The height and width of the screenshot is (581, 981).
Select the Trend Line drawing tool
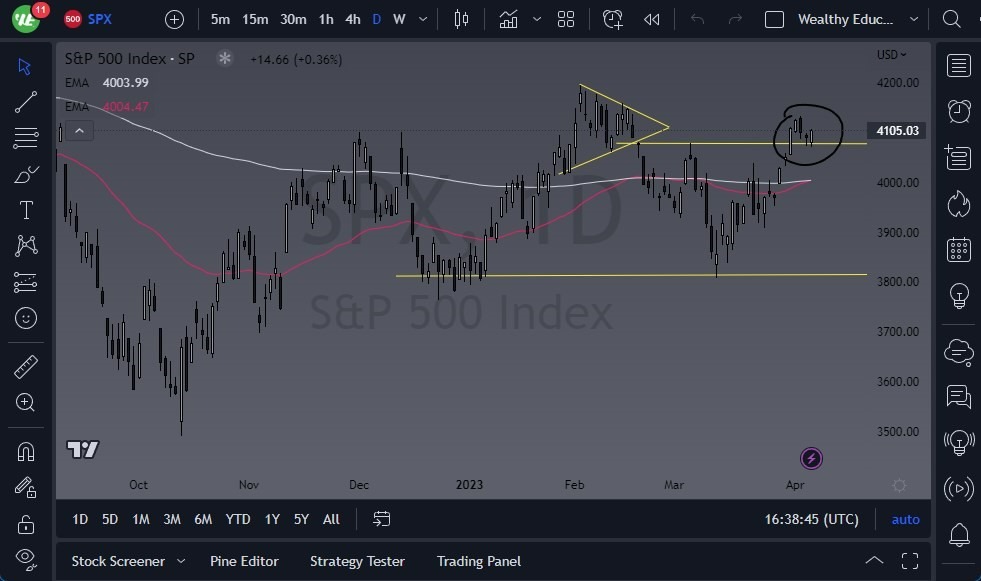point(25,102)
